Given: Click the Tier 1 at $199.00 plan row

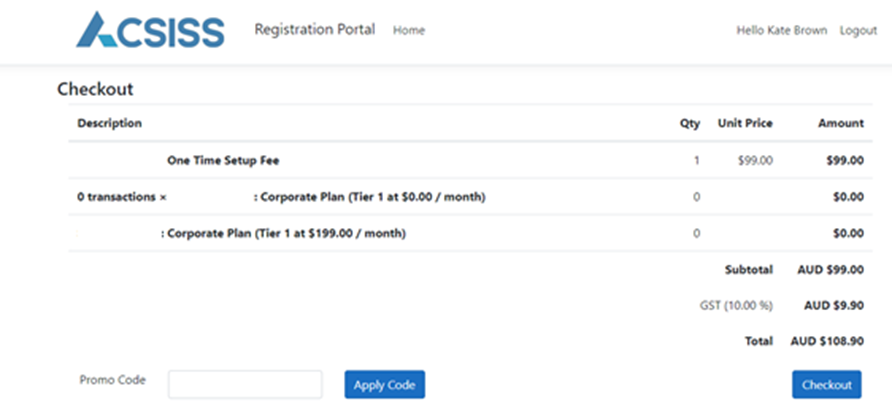Looking at the screenshot, I should 284,234.
